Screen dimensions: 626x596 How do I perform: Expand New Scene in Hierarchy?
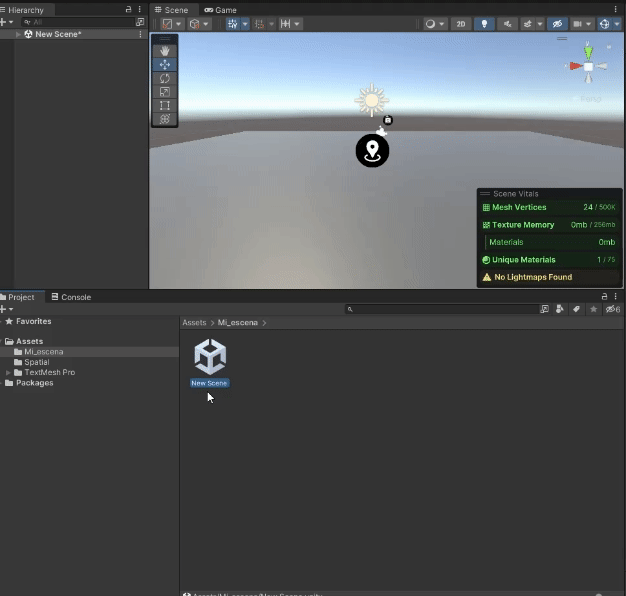click(18, 34)
